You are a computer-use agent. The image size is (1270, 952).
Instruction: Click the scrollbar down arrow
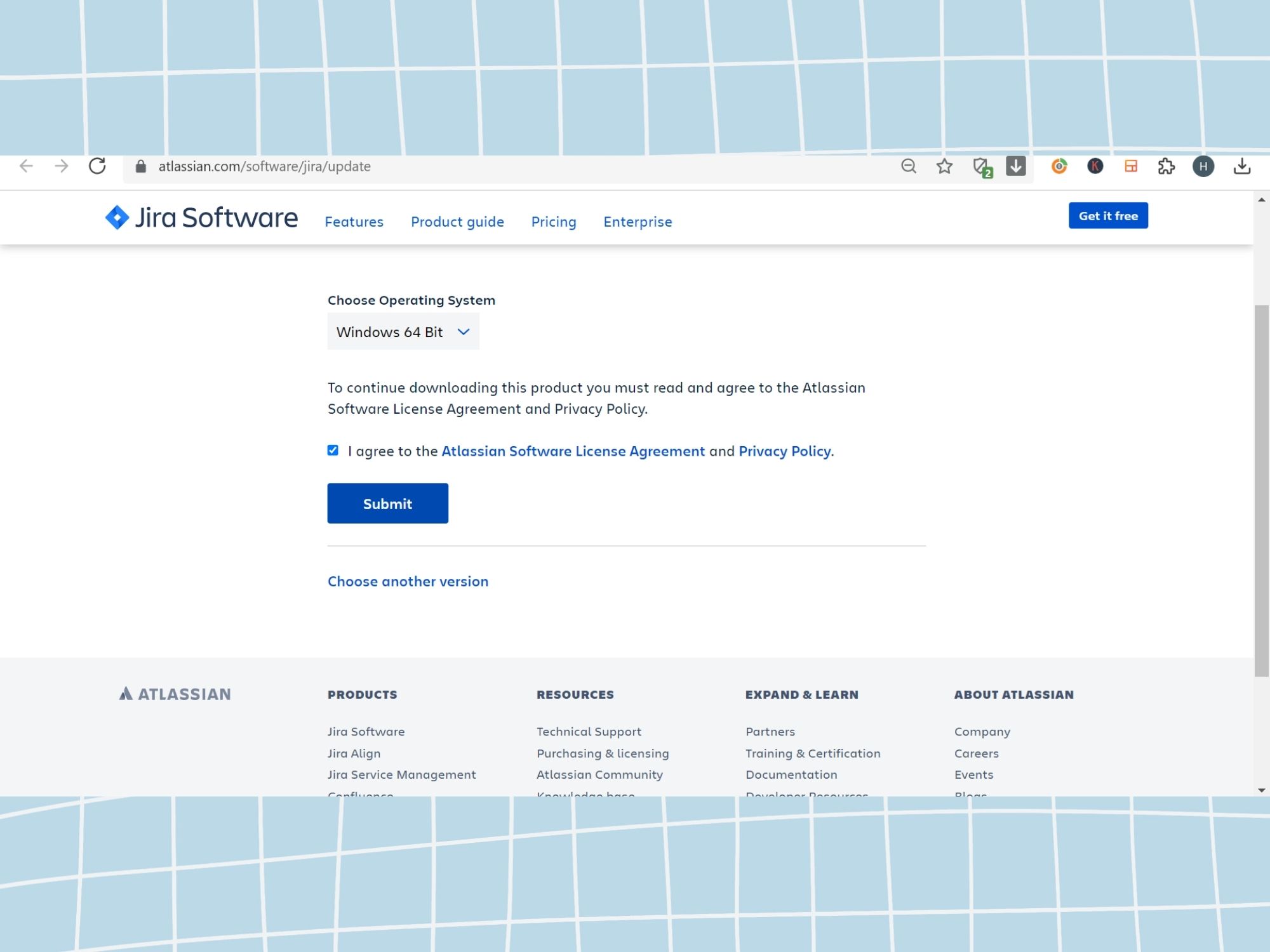coord(1261,790)
